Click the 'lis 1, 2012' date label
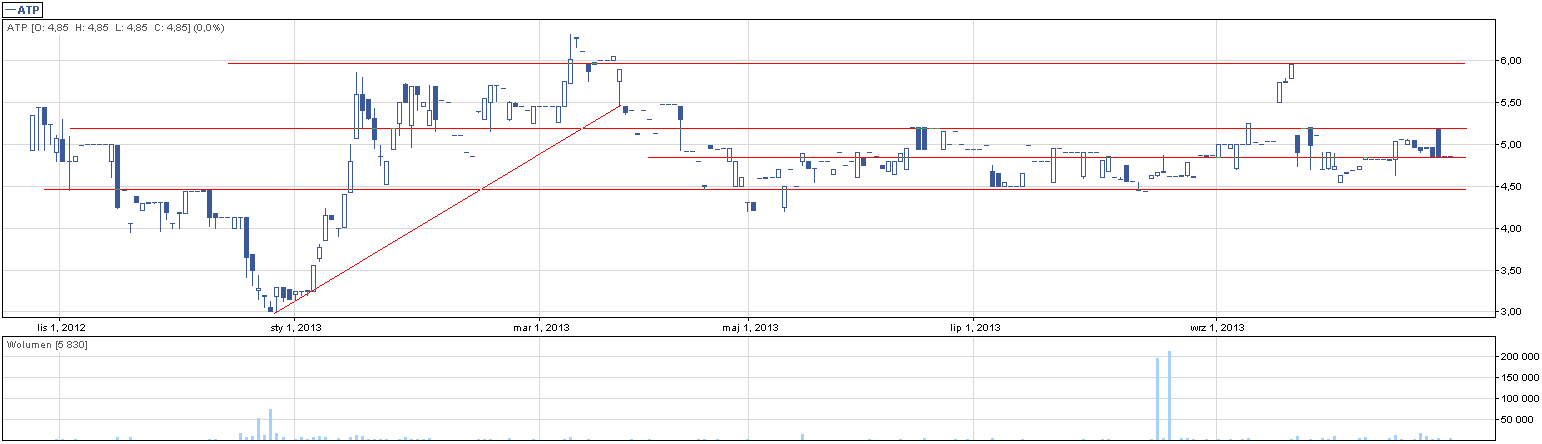The height and width of the screenshot is (444, 1542). [62, 327]
